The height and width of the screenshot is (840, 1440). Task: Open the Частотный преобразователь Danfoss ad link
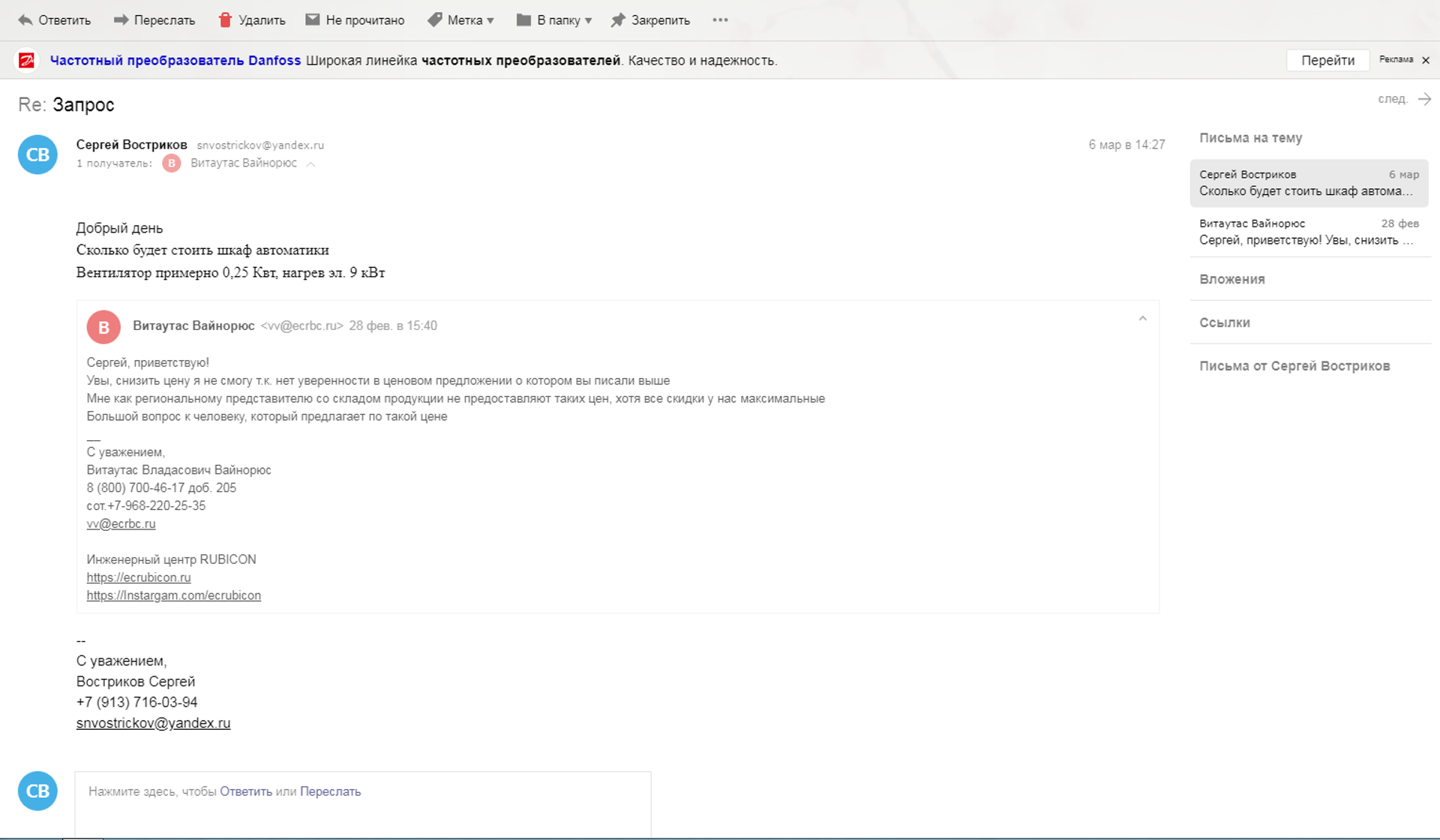[x=175, y=61]
